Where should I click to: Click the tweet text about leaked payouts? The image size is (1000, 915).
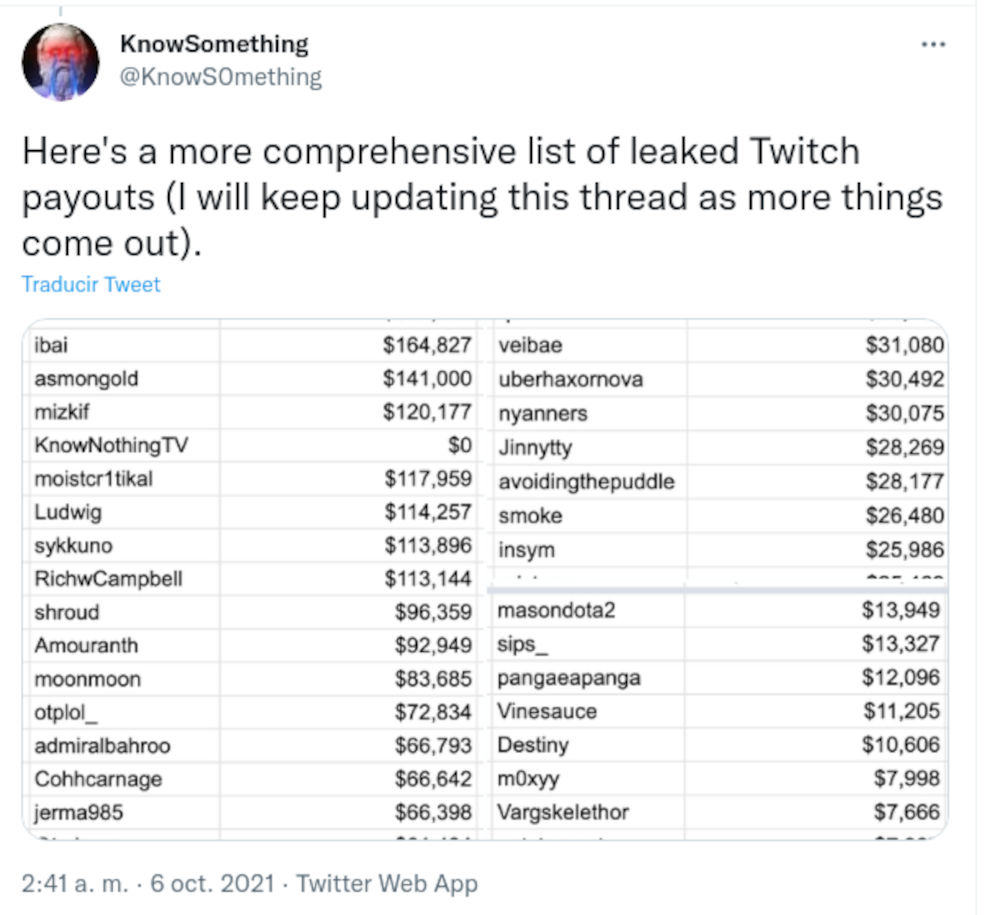pyautogui.click(x=480, y=198)
